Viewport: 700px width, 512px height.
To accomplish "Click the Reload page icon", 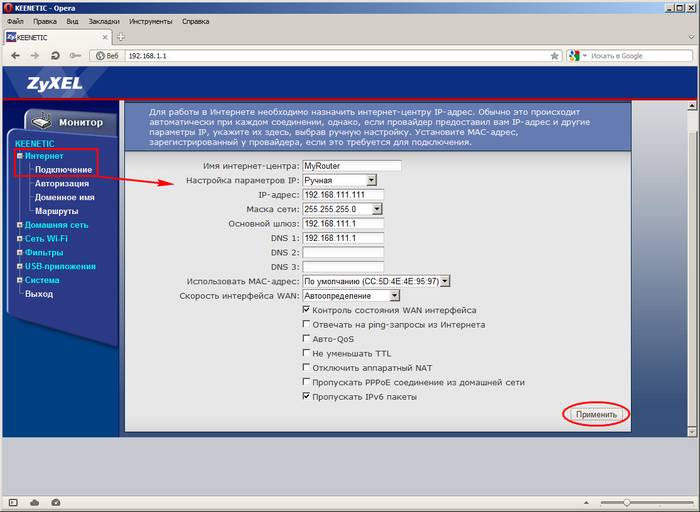I will point(54,56).
